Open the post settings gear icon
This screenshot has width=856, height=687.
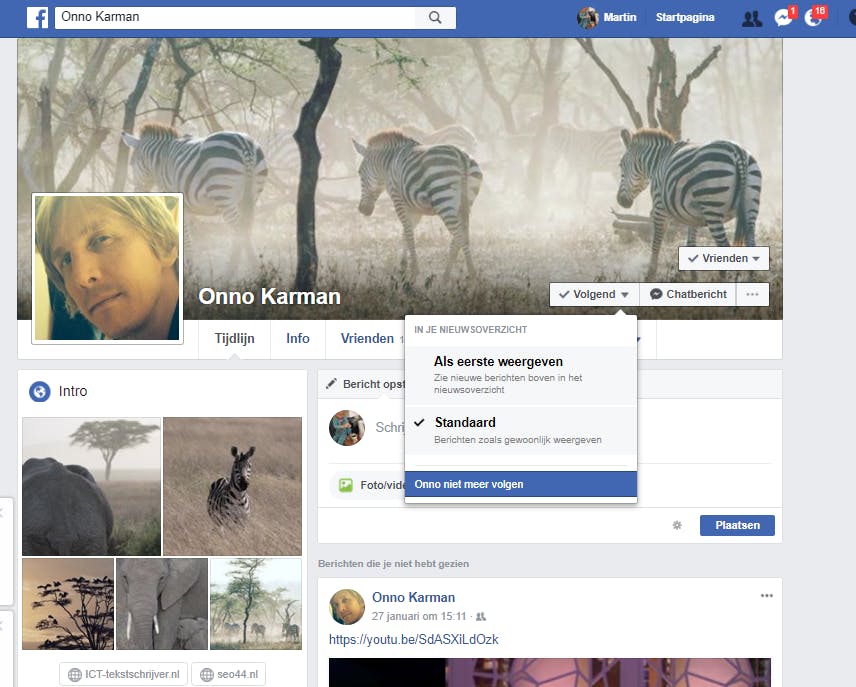pyautogui.click(x=677, y=525)
